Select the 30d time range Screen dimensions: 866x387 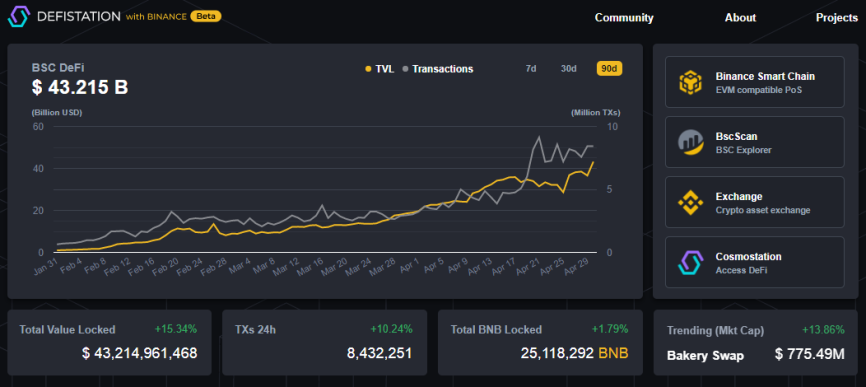coord(569,69)
